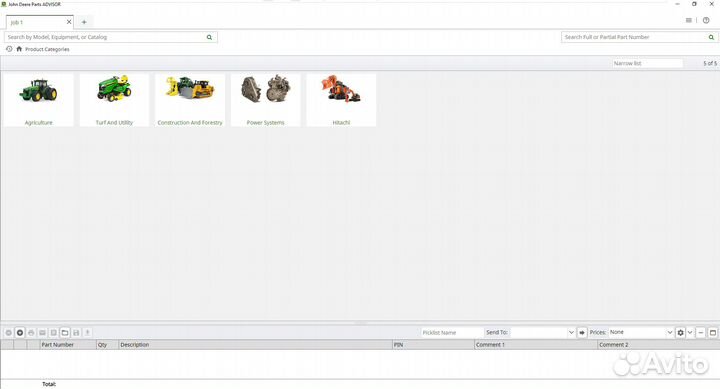Click the Product Categories breadcrumb
Image resolution: width=720 pixels, height=389 pixels.
(x=47, y=49)
